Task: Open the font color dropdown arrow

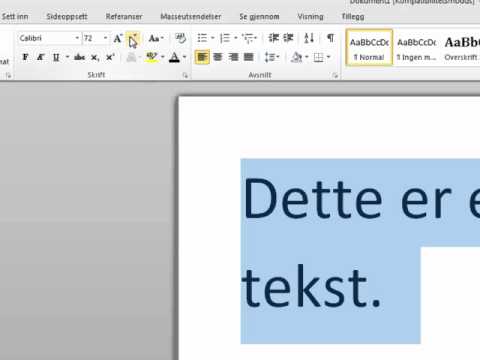Action: click(184, 57)
